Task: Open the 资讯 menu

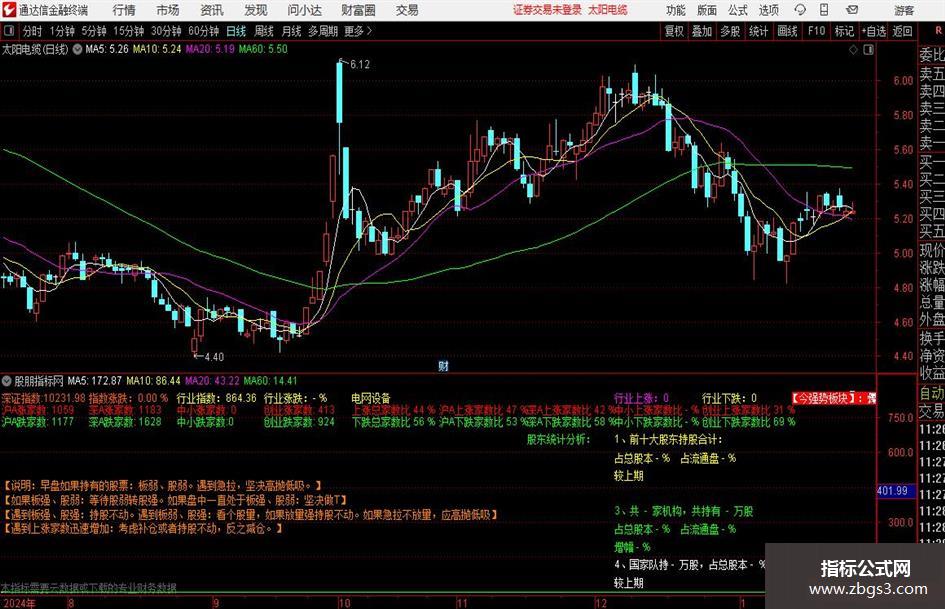Action: coord(212,10)
